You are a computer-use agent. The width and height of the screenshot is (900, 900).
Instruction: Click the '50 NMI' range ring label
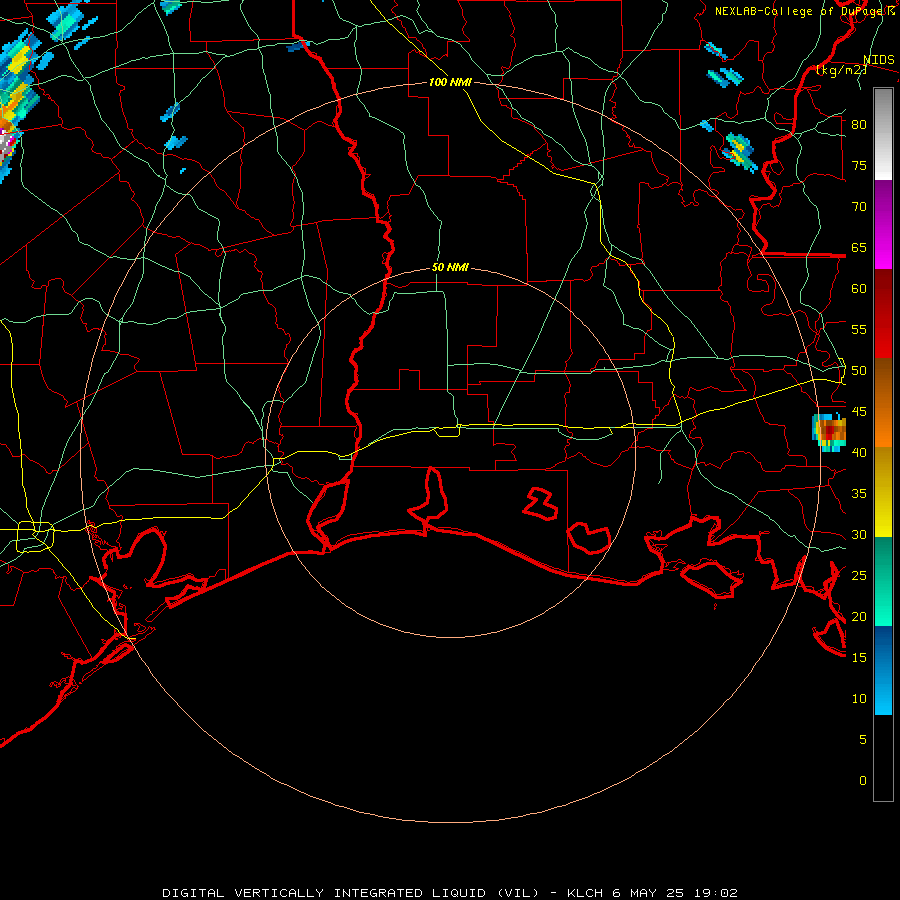450,267
